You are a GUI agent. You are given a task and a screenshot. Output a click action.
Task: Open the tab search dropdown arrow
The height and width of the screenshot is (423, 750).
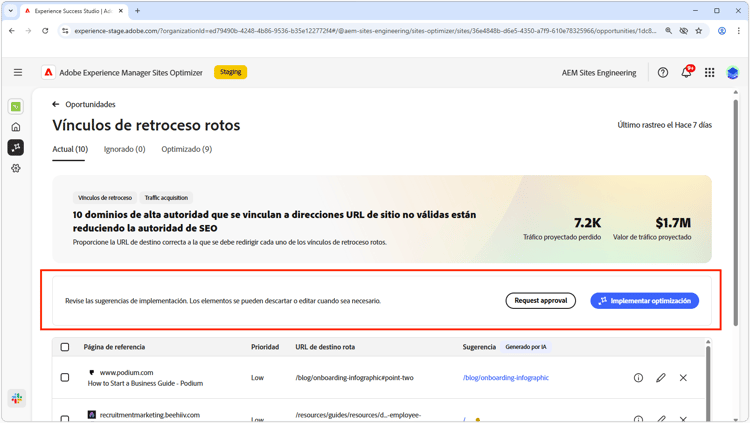(x=11, y=11)
